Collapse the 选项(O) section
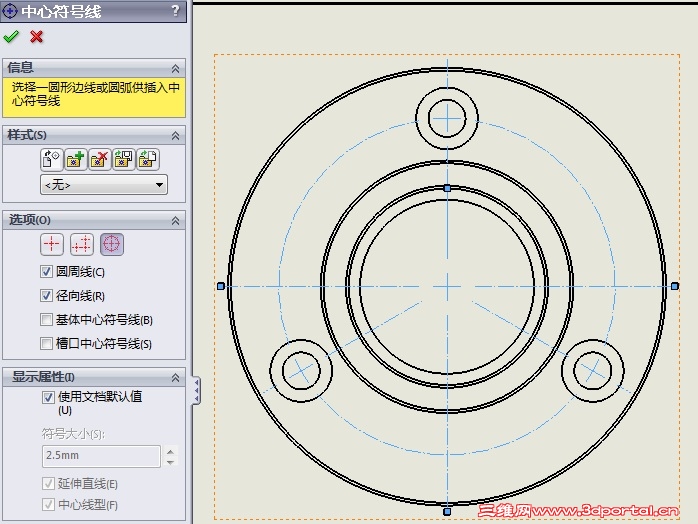 [x=175, y=221]
